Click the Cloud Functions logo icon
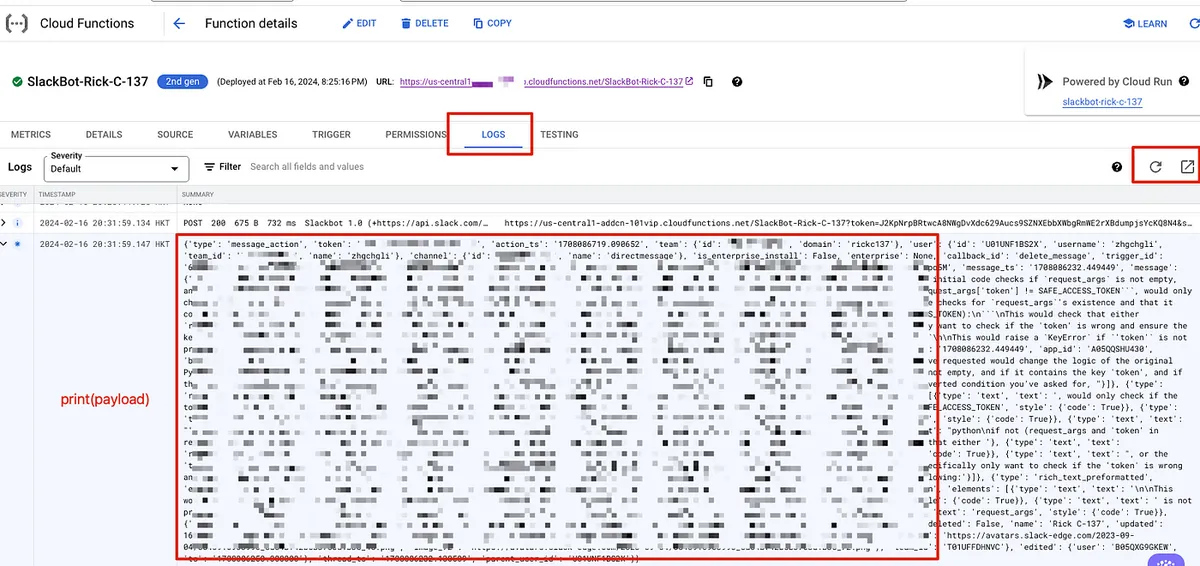The image size is (1200, 566). 17,23
